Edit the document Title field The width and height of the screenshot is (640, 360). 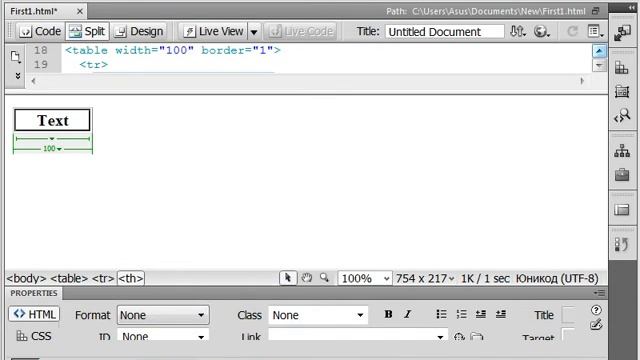tap(444, 32)
